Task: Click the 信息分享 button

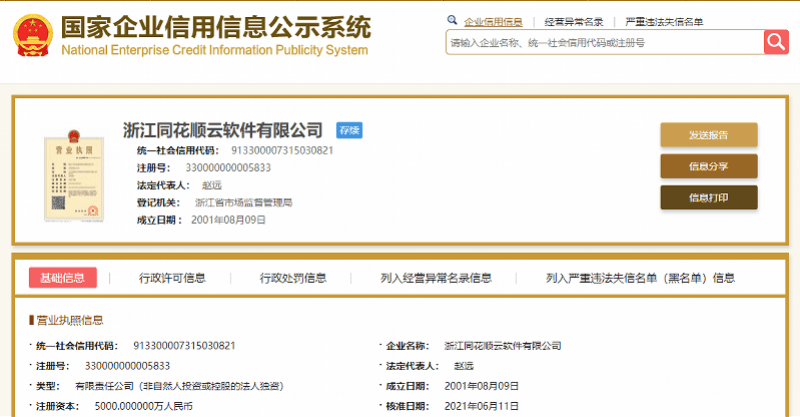Action: pos(709,166)
